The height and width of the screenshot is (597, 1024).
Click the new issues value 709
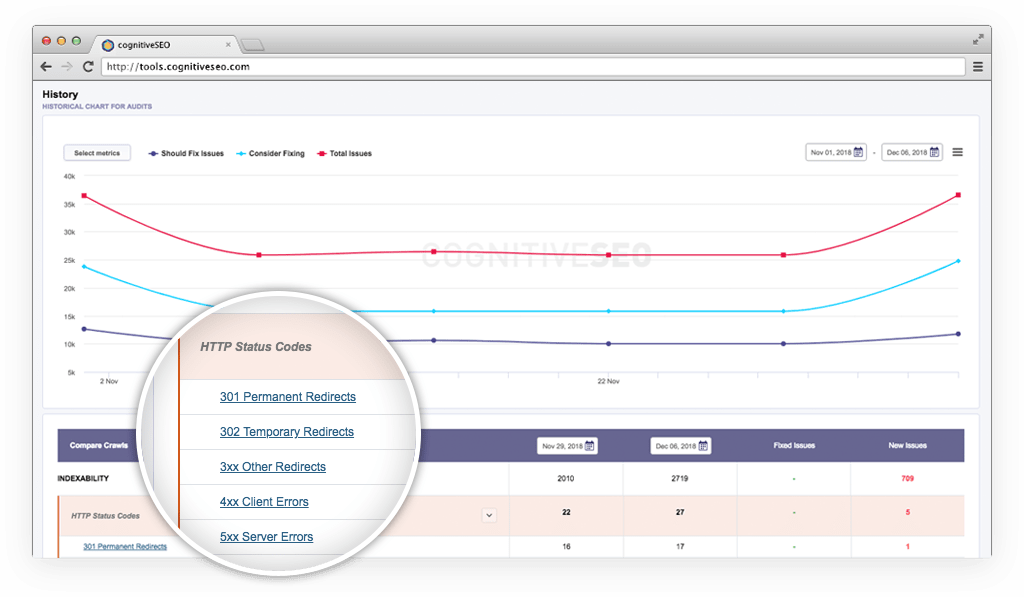click(x=908, y=479)
